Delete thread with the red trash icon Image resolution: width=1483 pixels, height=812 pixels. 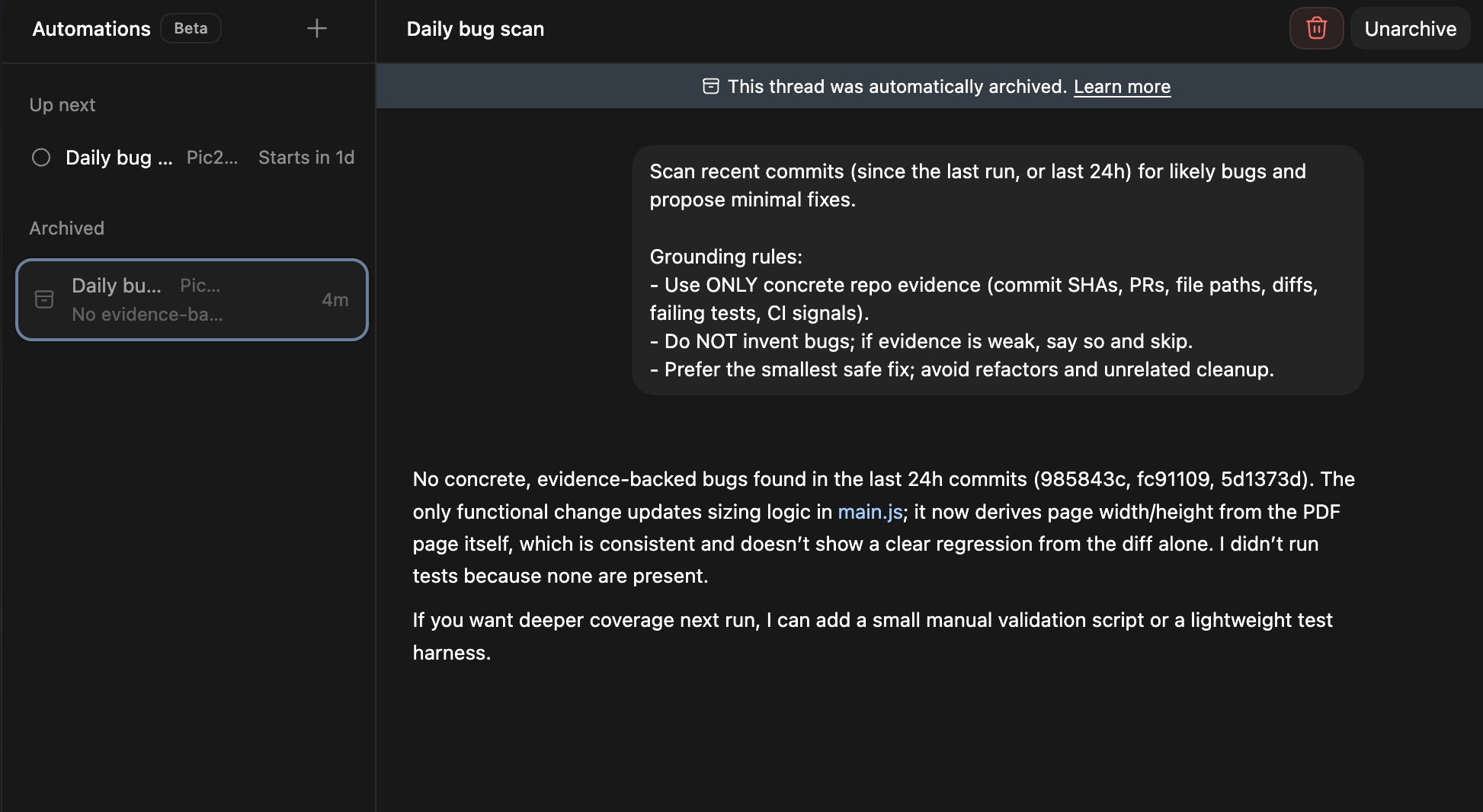[x=1316, y=29]
